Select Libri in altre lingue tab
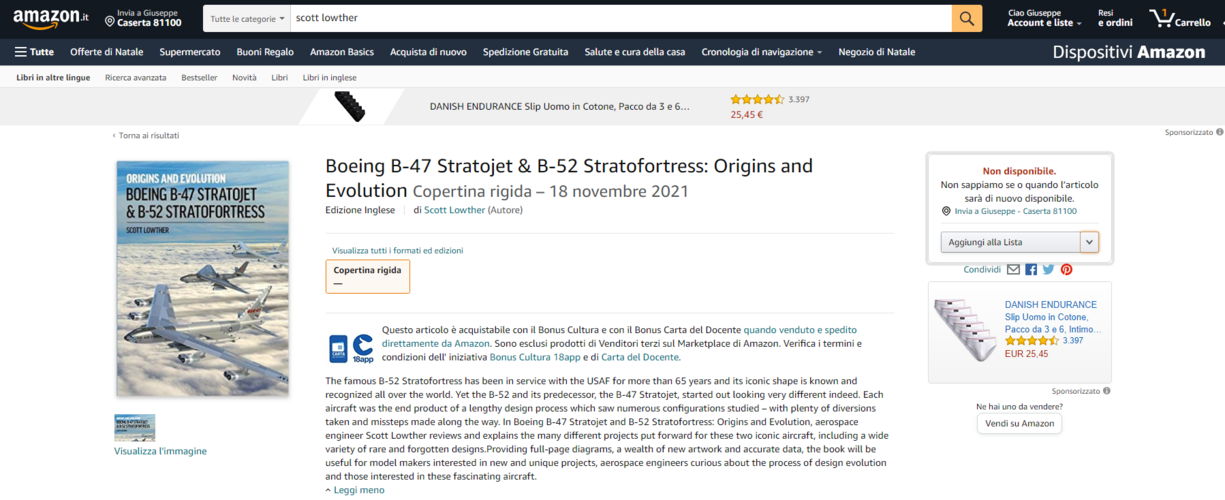 53,77
